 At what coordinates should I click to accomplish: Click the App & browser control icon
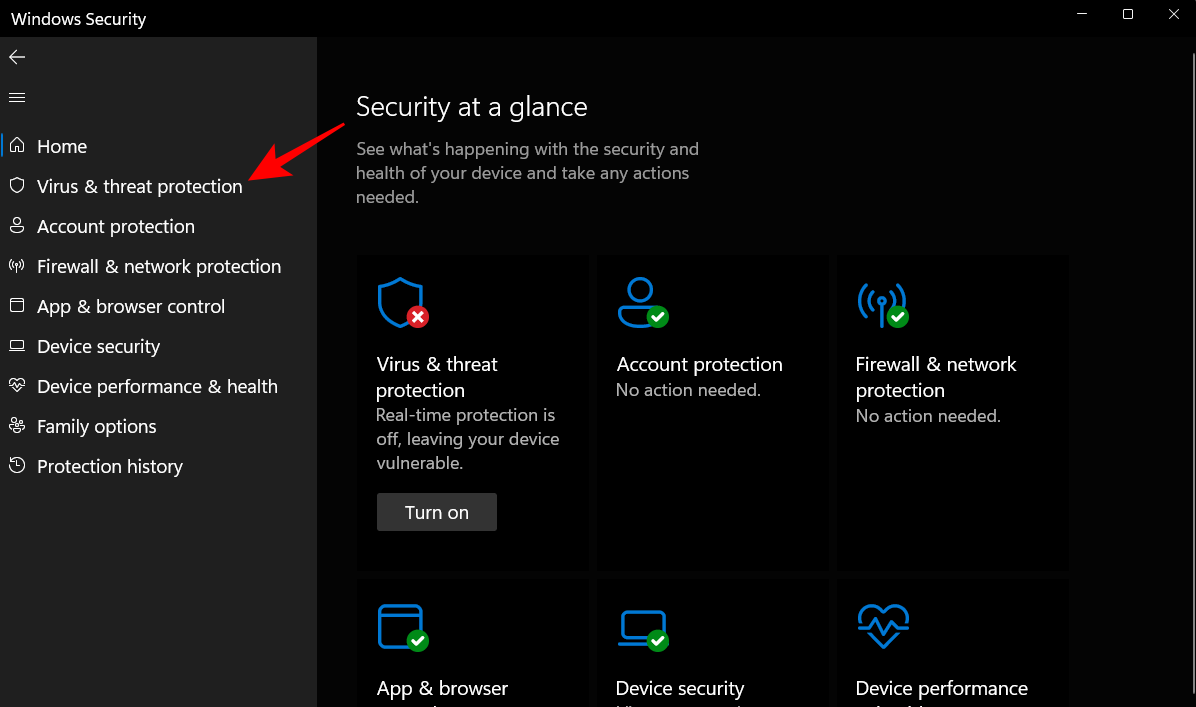17,306
